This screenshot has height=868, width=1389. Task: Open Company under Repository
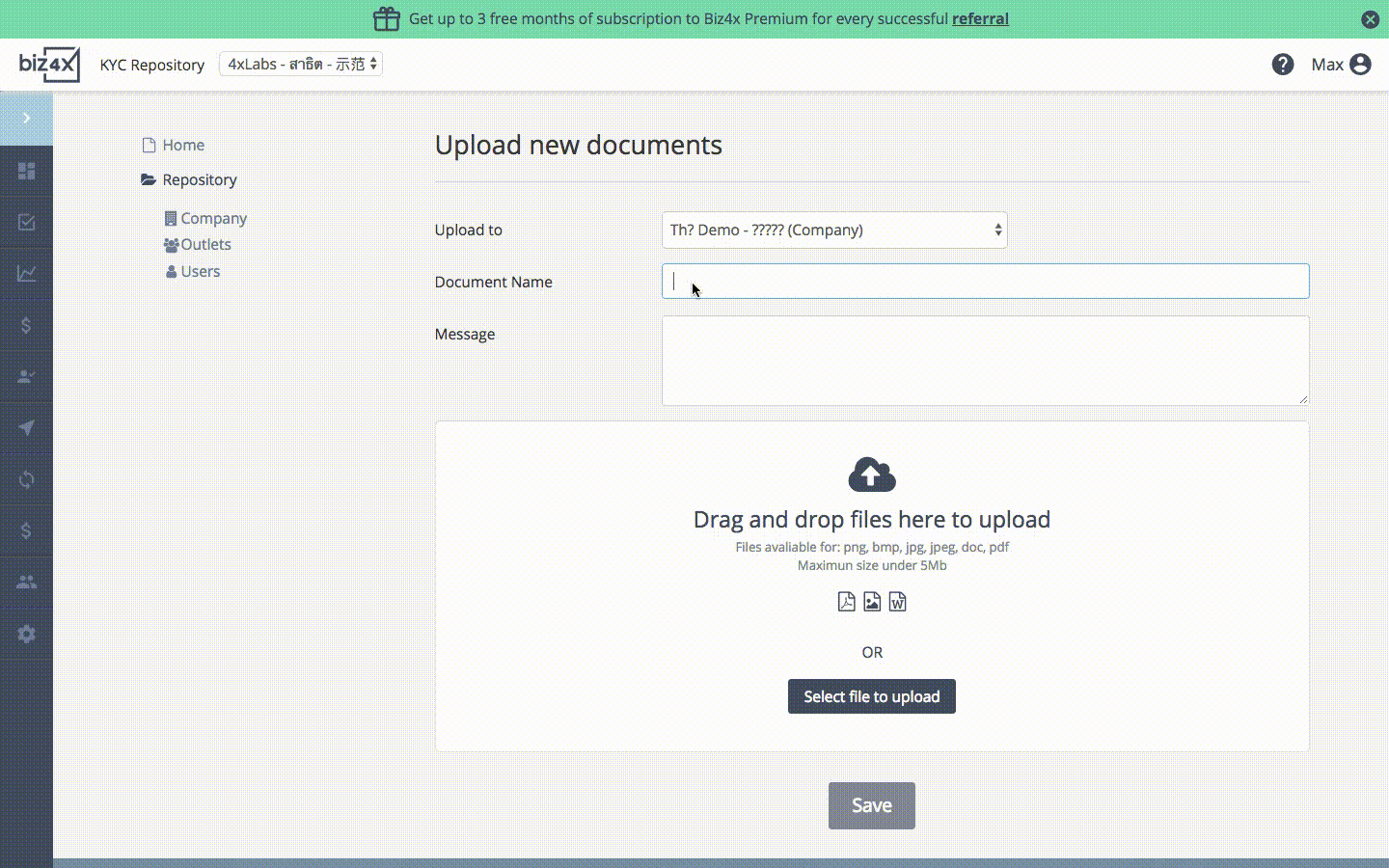(x=205, y=218)
